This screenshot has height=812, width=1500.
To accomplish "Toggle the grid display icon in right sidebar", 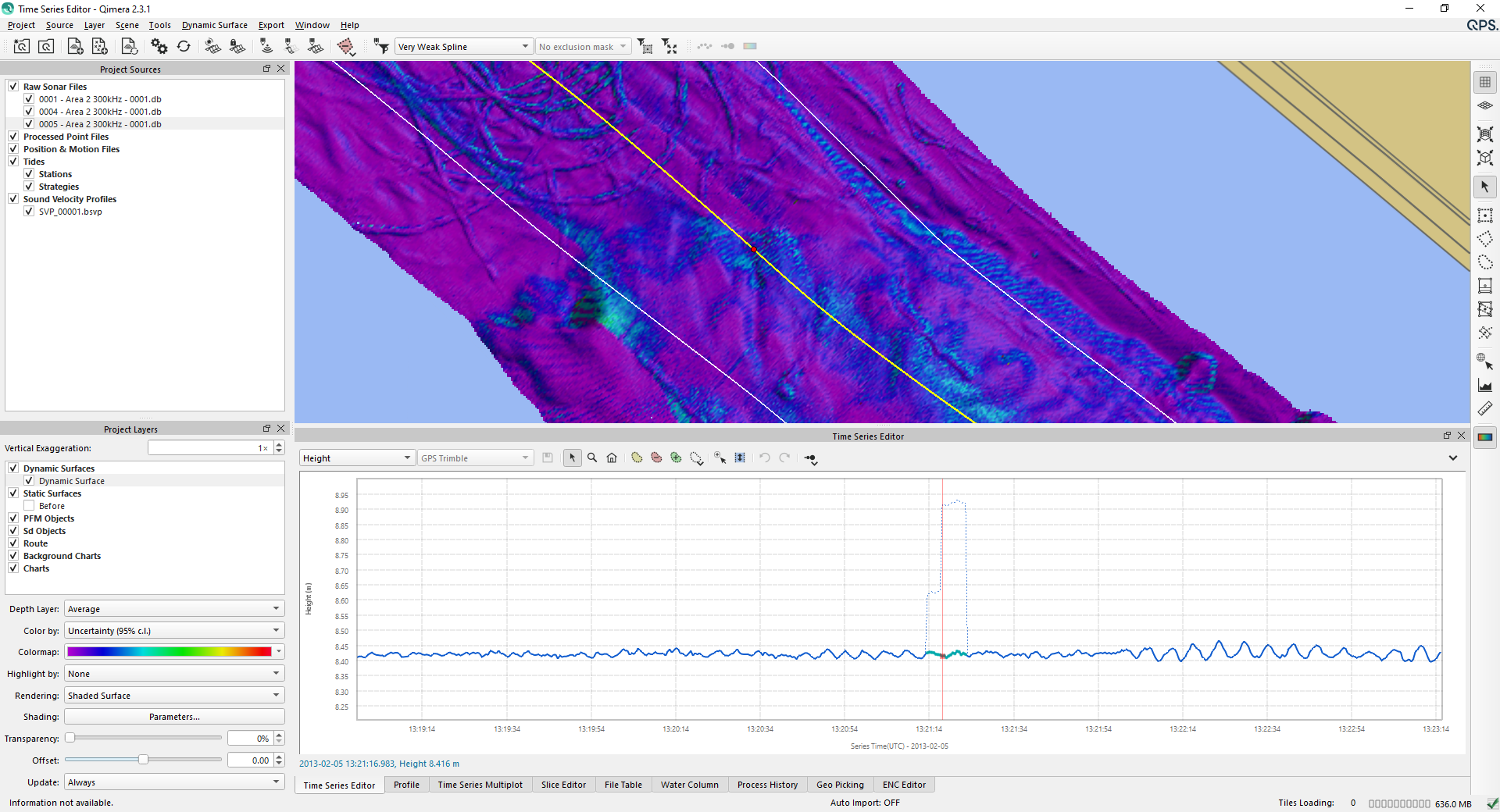I will [x=1485, y=82].
